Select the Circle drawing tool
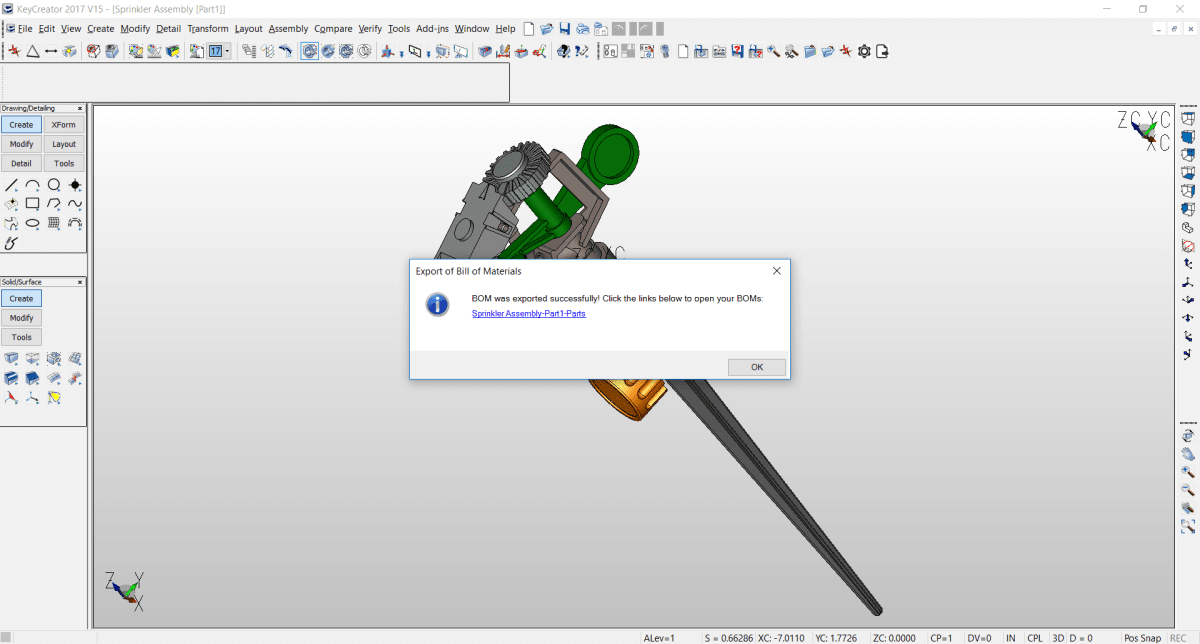Image resolution: width=1200 pixels, height=644 pixels. coord(54,185)
